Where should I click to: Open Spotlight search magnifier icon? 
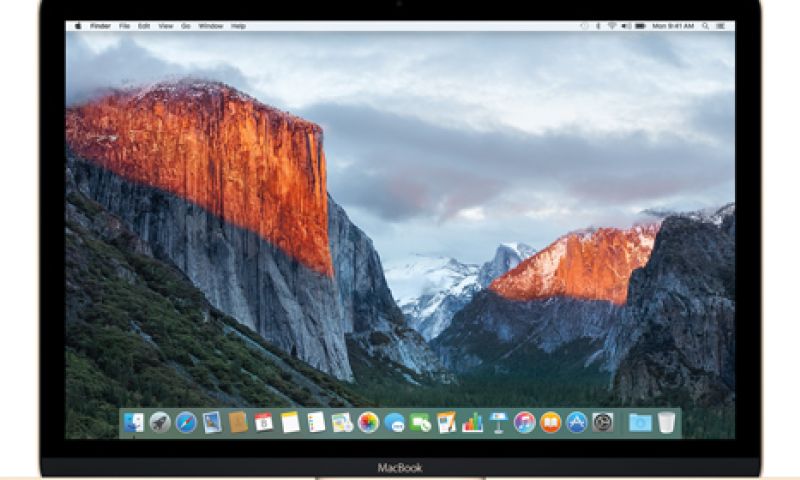point(706,26)
